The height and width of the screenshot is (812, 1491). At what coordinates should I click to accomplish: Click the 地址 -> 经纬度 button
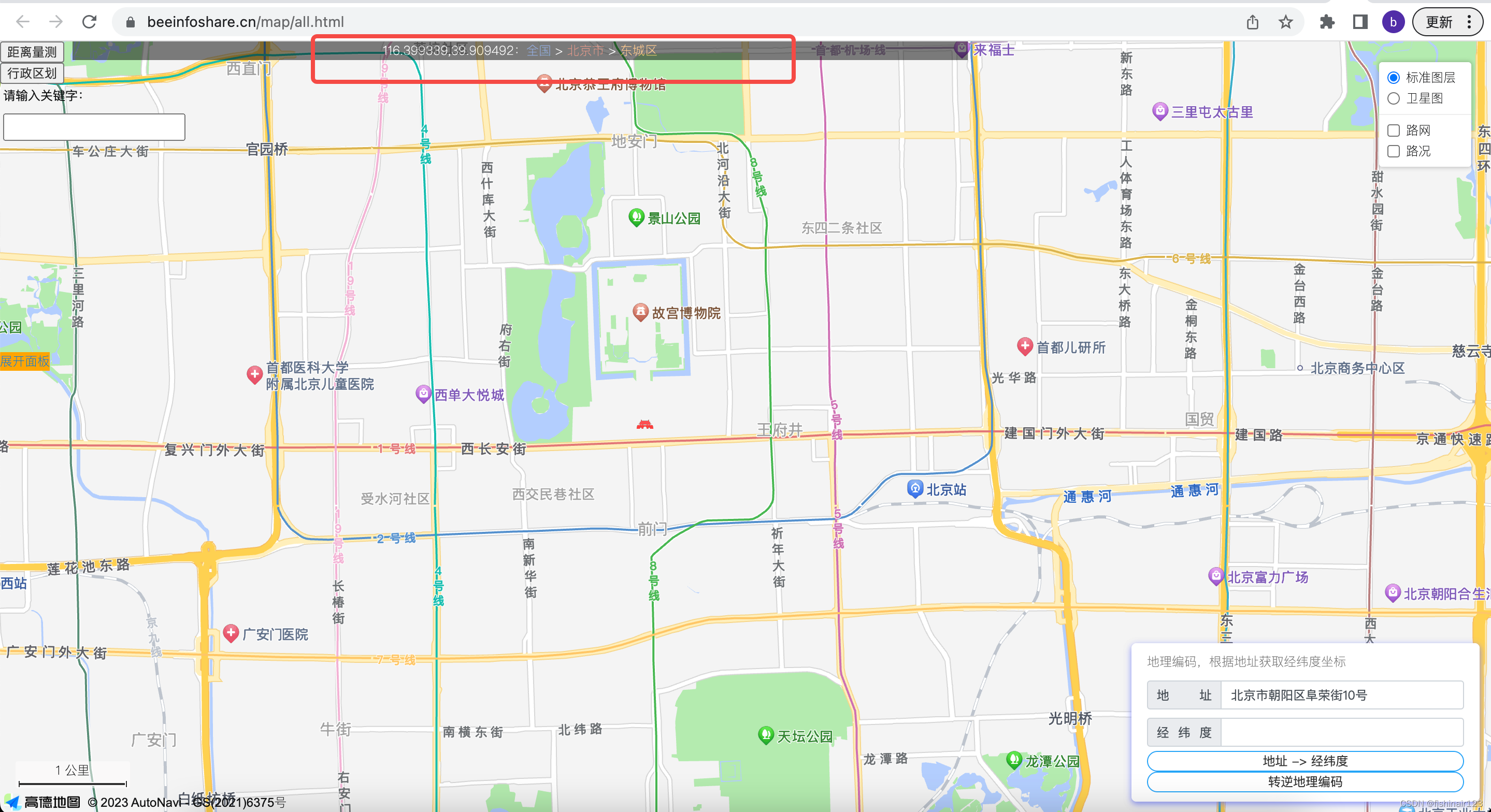pos(1304,761)
